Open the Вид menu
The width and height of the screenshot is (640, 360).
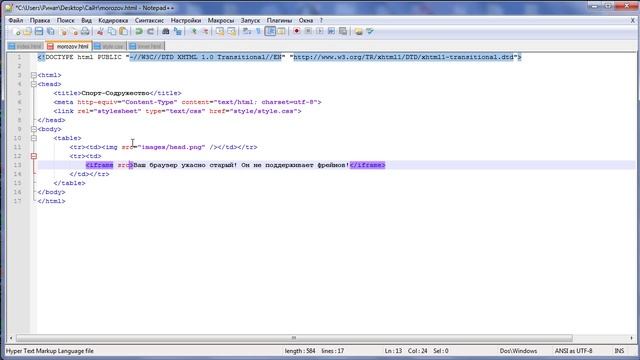(x=86, y=20)
